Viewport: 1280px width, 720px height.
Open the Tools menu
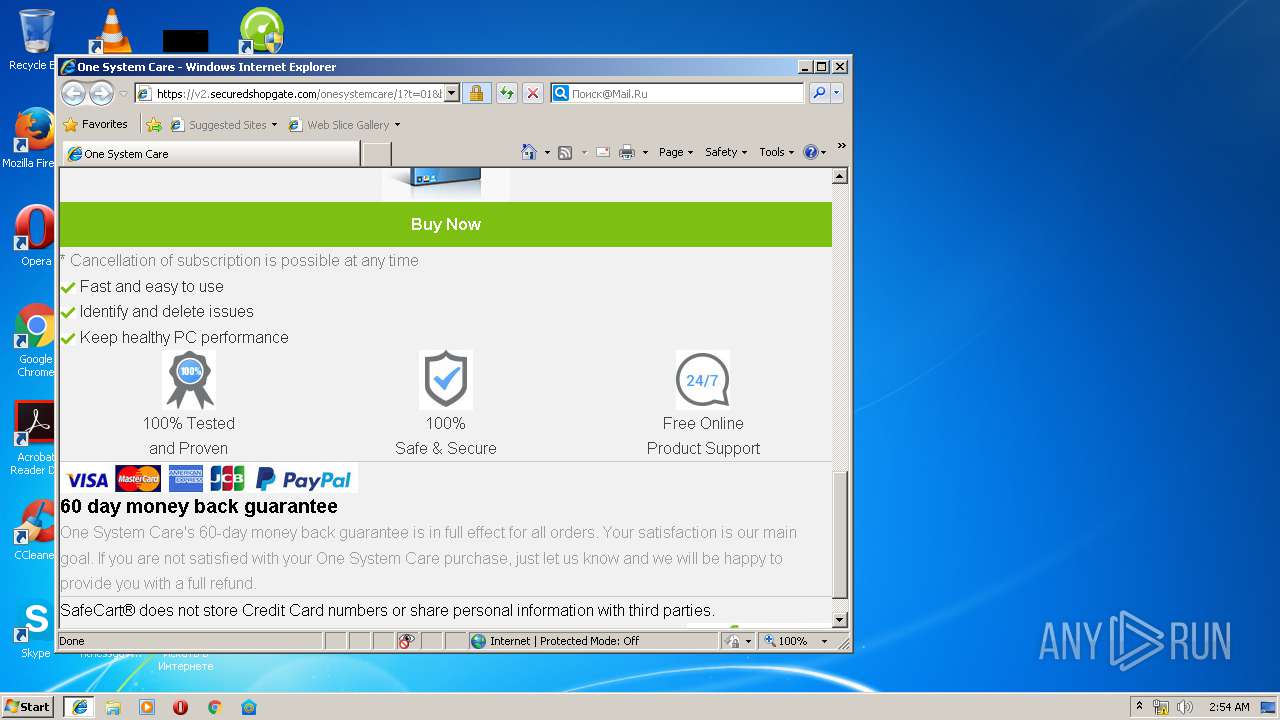tap(776, 152)
